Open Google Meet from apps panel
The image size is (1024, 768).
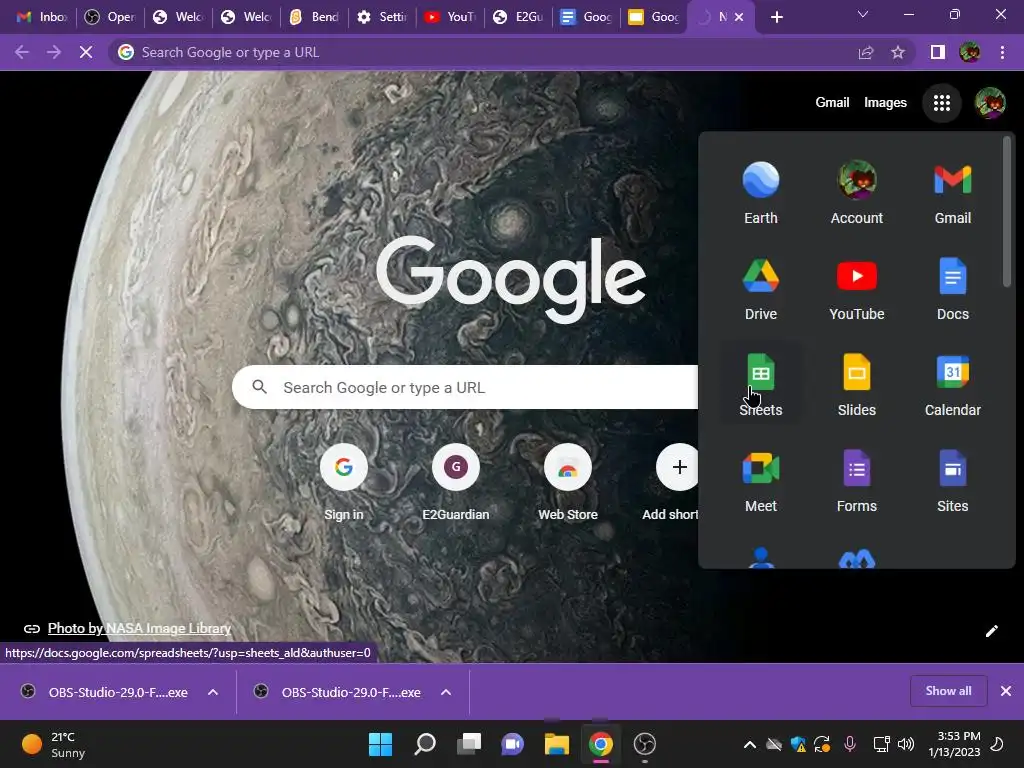pos(761,481)
